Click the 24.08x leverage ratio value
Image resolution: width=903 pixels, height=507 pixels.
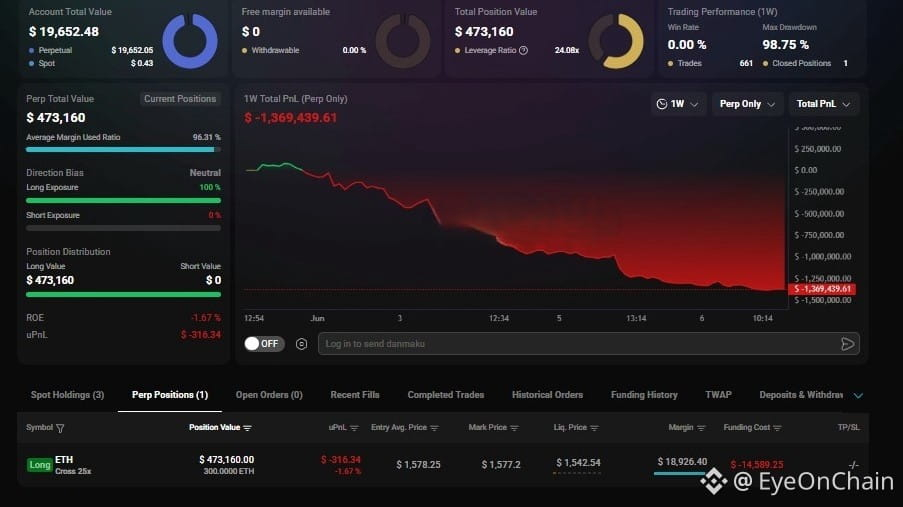click(x=567, y=50)
